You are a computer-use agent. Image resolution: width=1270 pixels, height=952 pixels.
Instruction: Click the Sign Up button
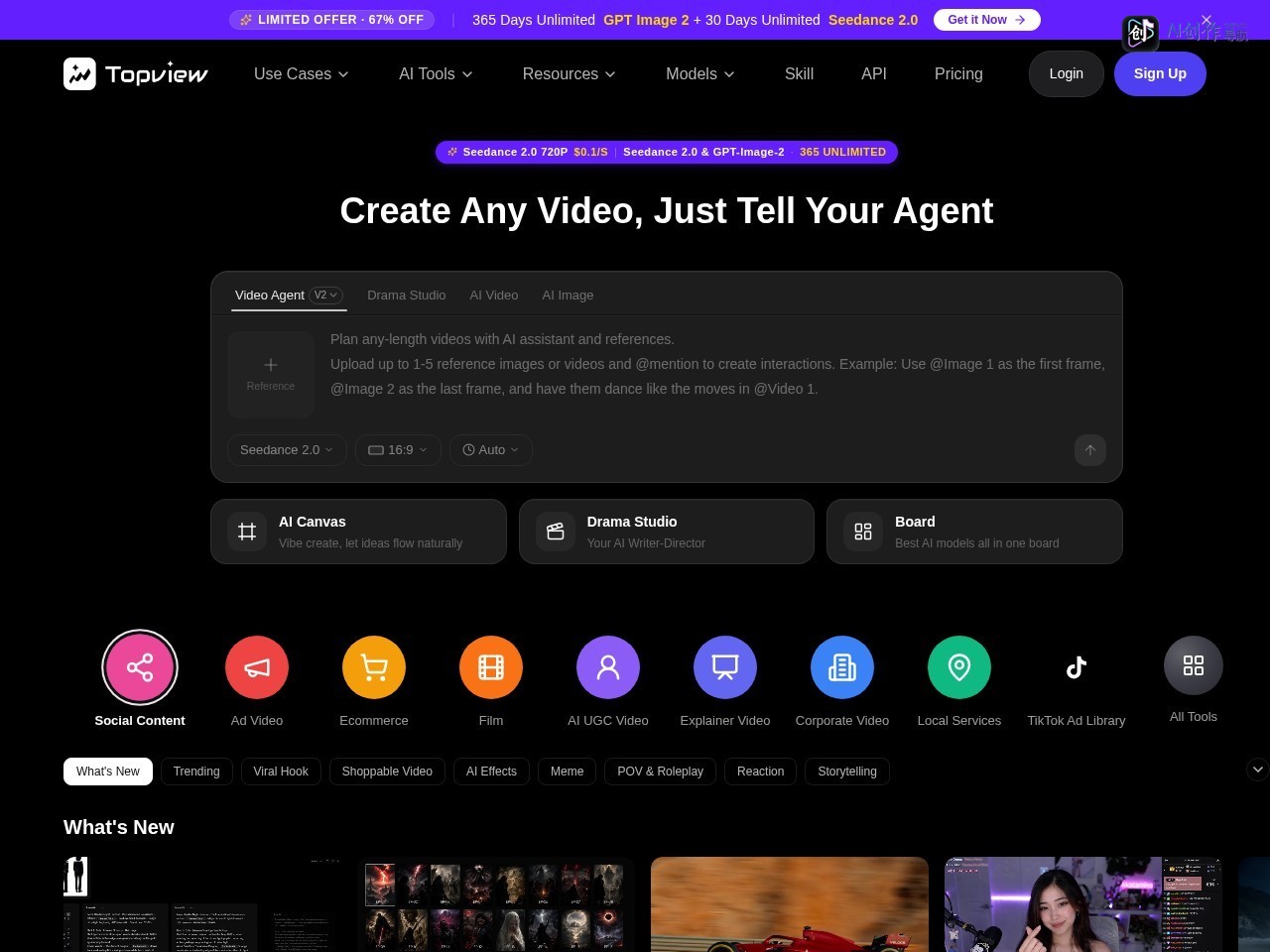(x=1160, y=73)
